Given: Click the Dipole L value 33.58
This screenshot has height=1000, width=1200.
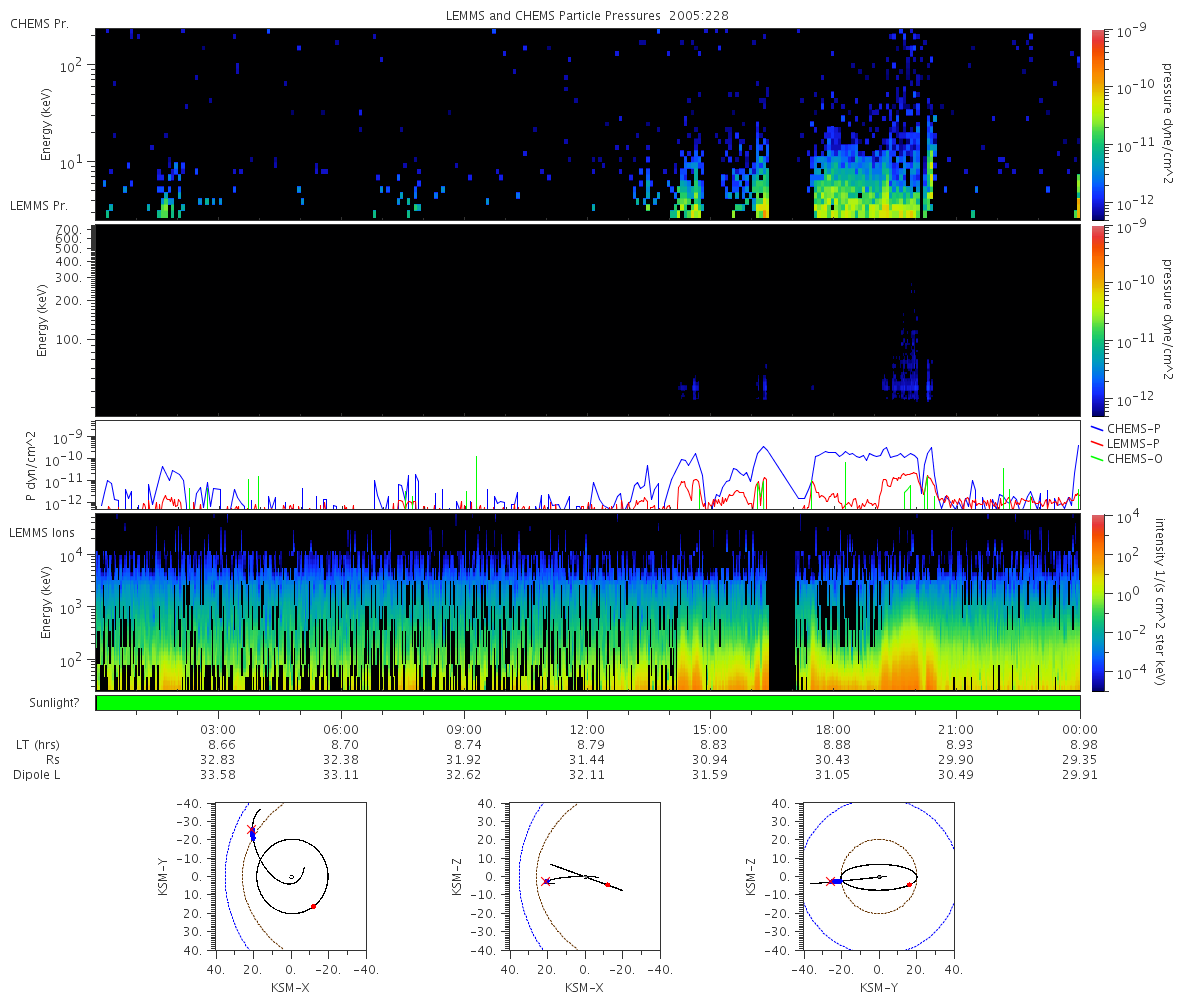Looking at the screenshot, I should (x=218, y=775).
